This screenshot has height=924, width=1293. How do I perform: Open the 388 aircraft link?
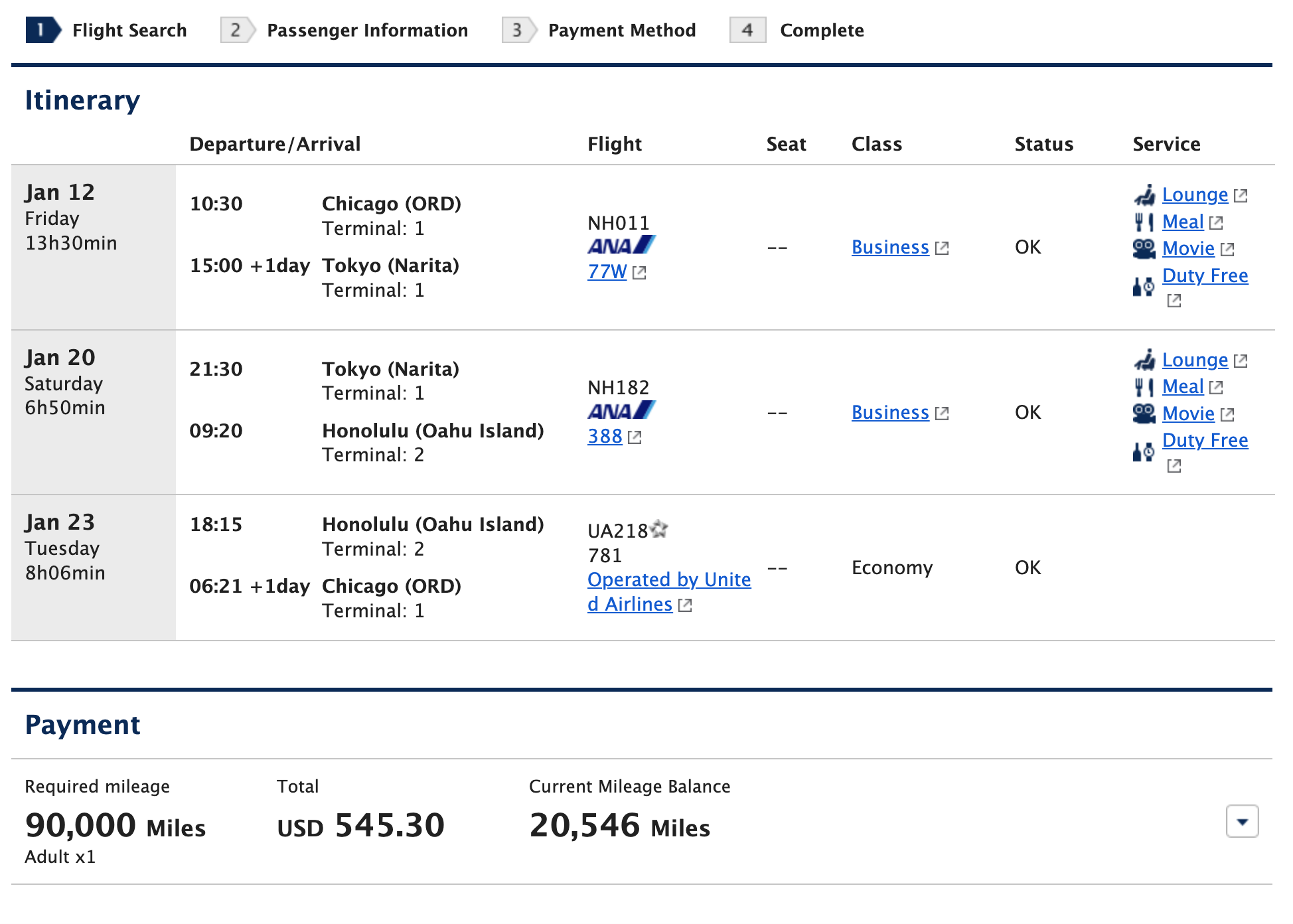coord(605,436)
